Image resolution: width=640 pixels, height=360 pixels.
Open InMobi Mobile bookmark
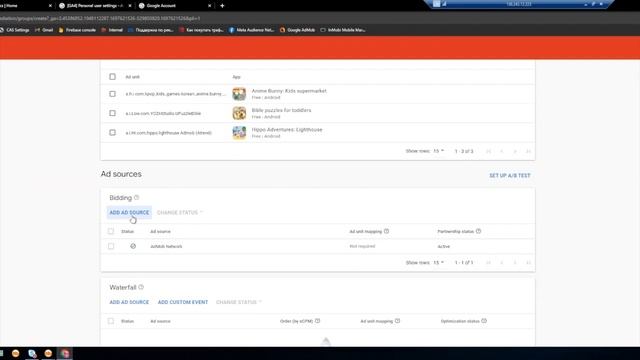343,30
